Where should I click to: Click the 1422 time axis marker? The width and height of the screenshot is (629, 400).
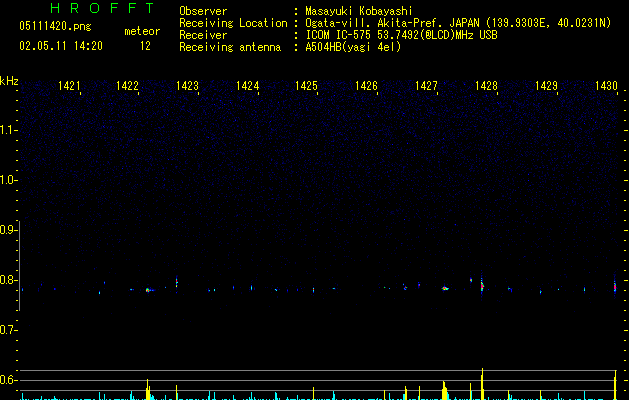click(127, 86)
